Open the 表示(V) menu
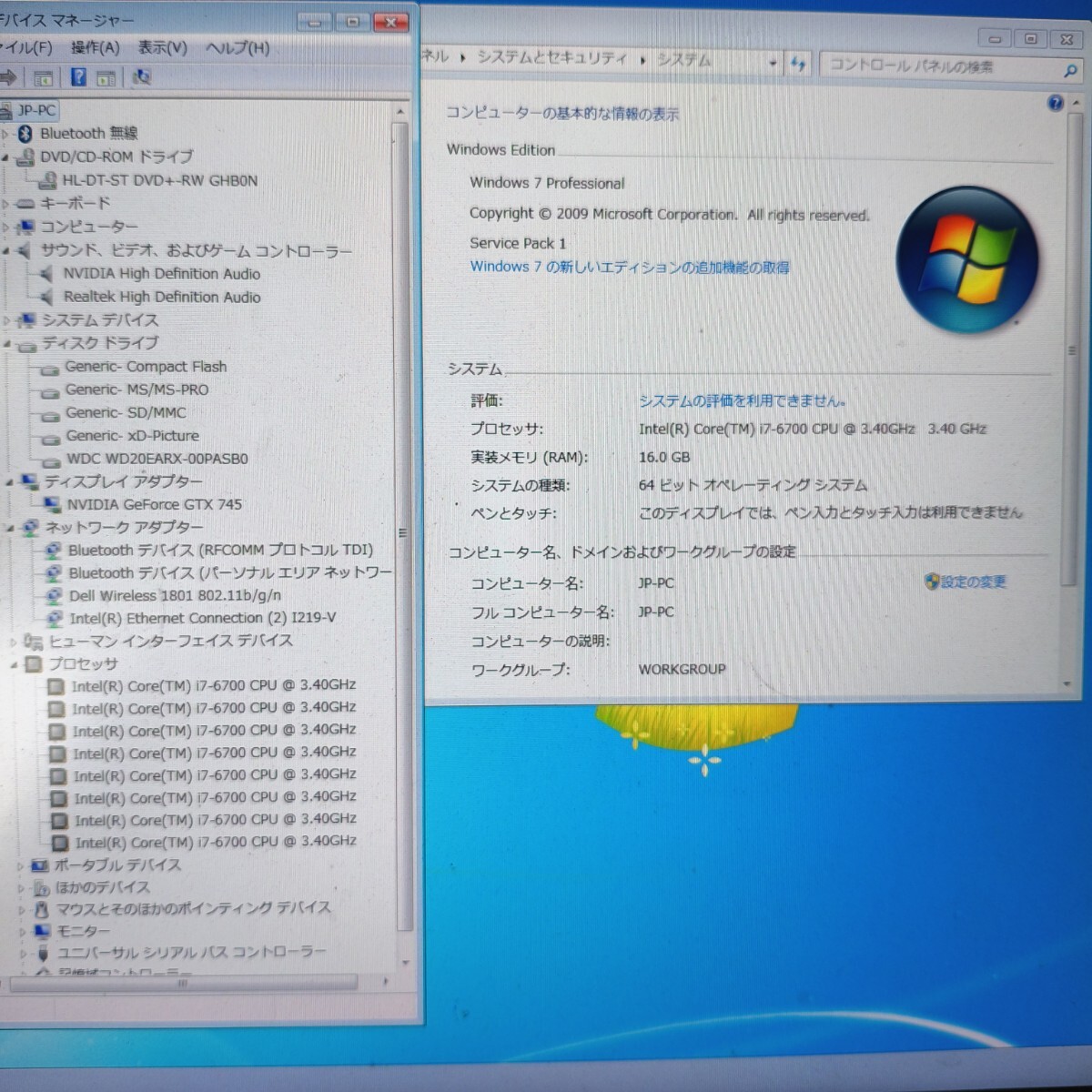Screen dimensions: 1092x1092 [163, 47]
